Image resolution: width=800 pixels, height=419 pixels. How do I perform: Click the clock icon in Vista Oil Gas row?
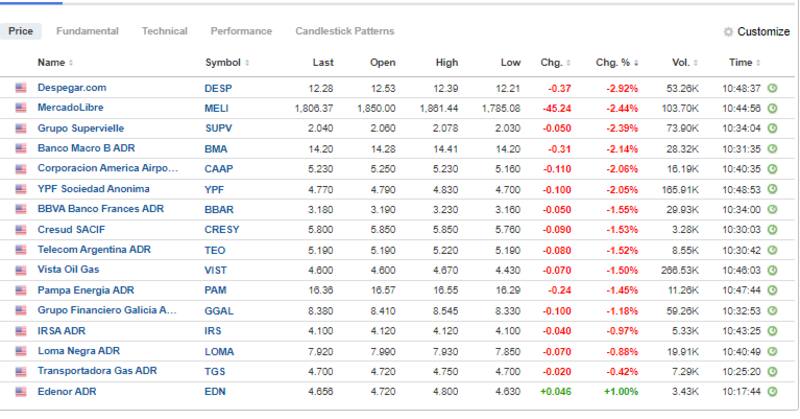(x=772, y=270)
